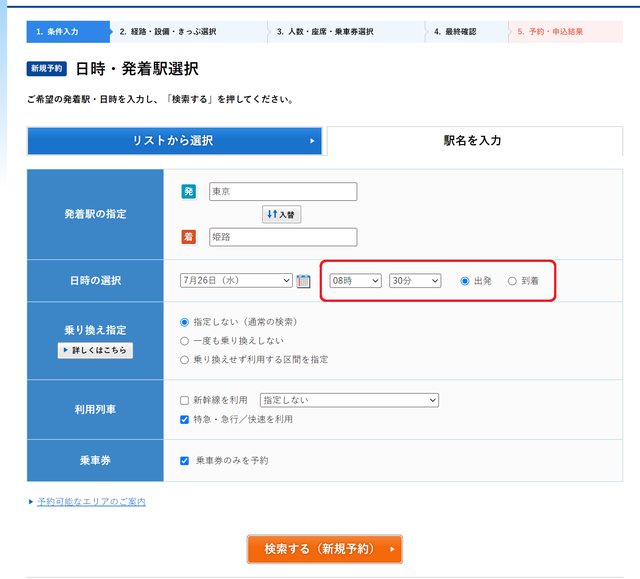Swap stations with the 入替 button
Viewport: 640px width, 579px height.
point(282,214)
